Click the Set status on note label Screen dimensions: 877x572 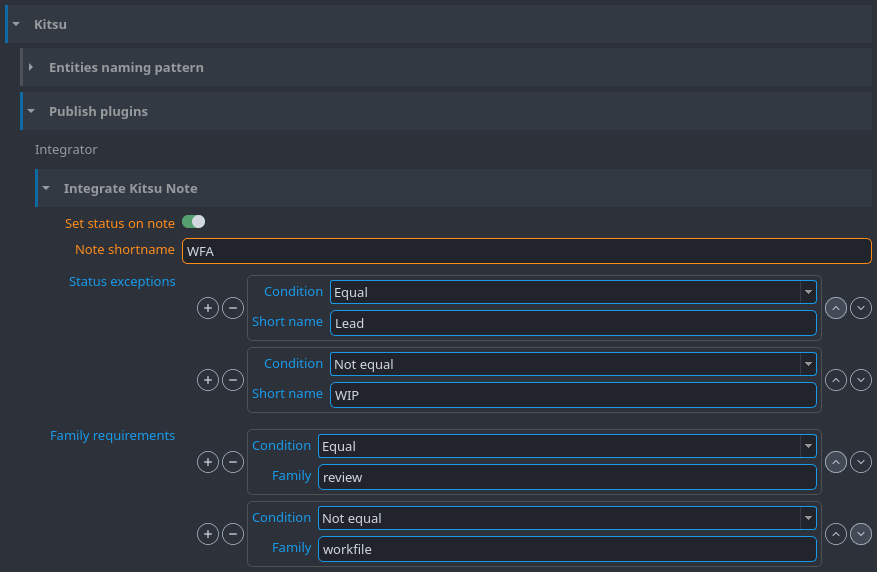(x=120, y=224)
